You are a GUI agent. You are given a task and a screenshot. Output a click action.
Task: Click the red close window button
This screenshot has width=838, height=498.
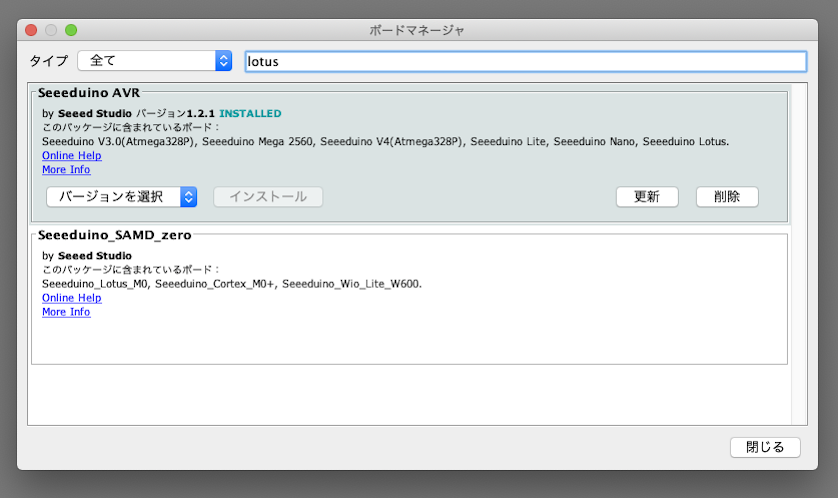pos(31,30)
